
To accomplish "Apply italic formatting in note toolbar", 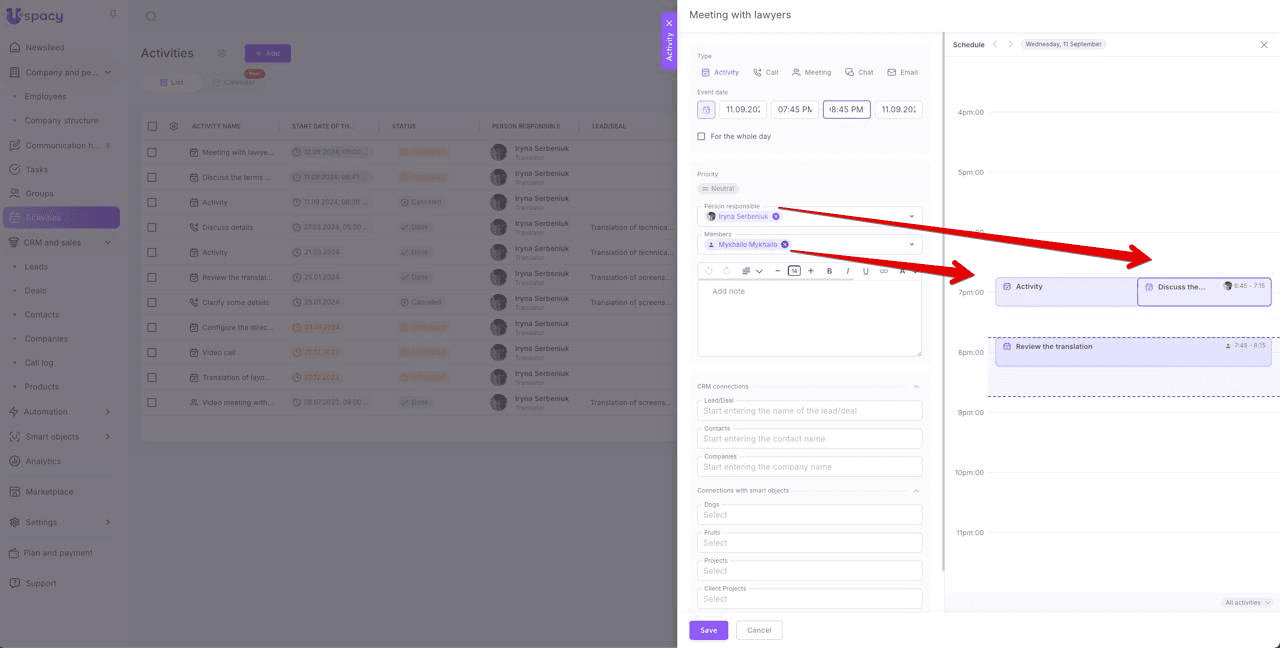I will 848,271.
